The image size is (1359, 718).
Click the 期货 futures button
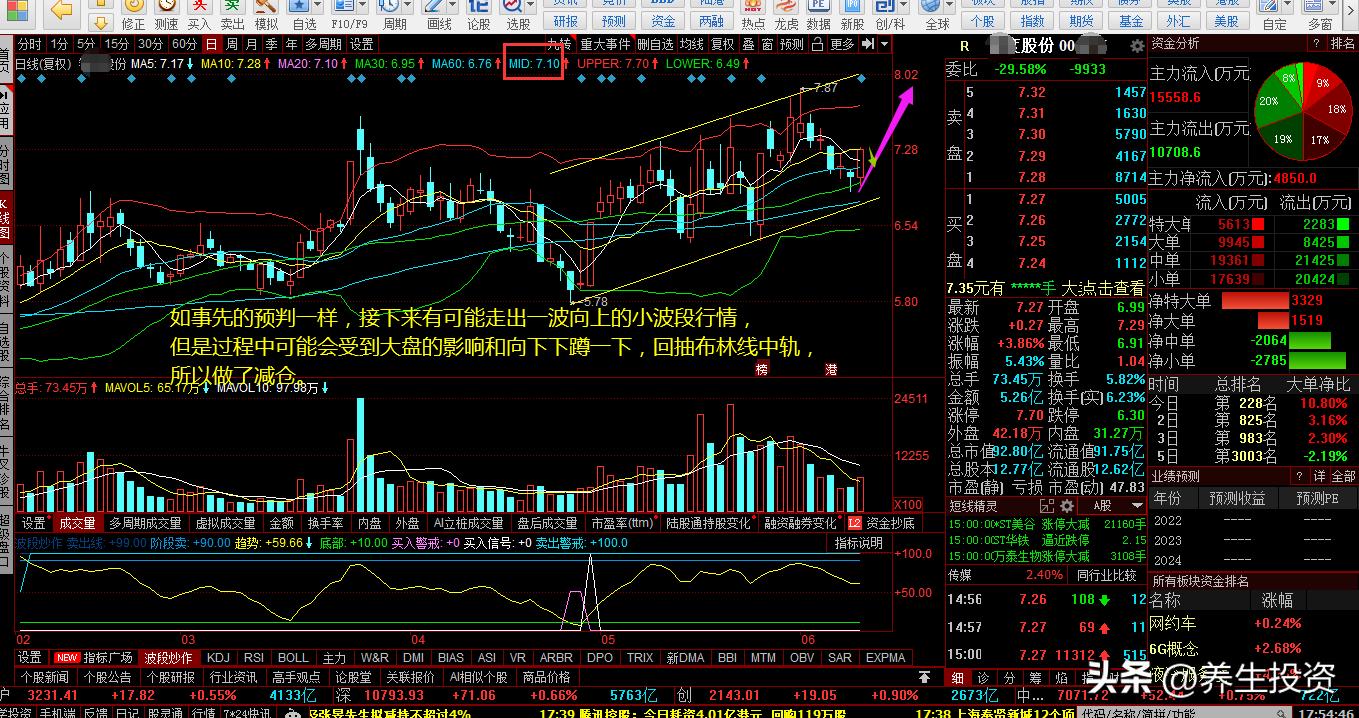click(x=1082, y=20)
